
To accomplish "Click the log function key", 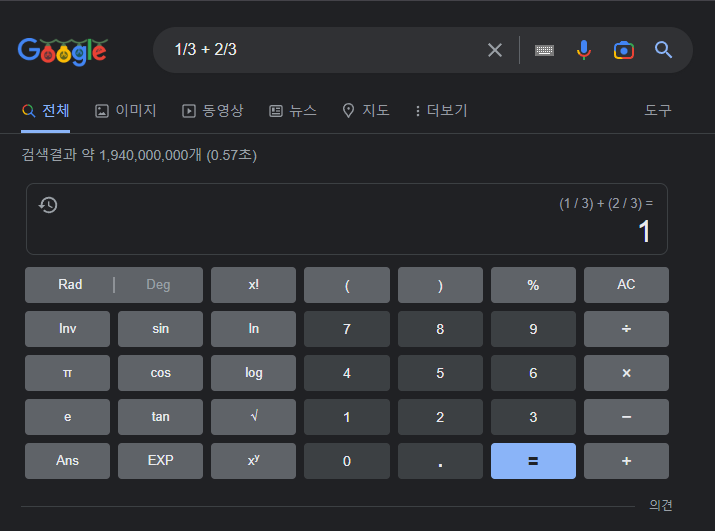I will [x=254, y=373].
